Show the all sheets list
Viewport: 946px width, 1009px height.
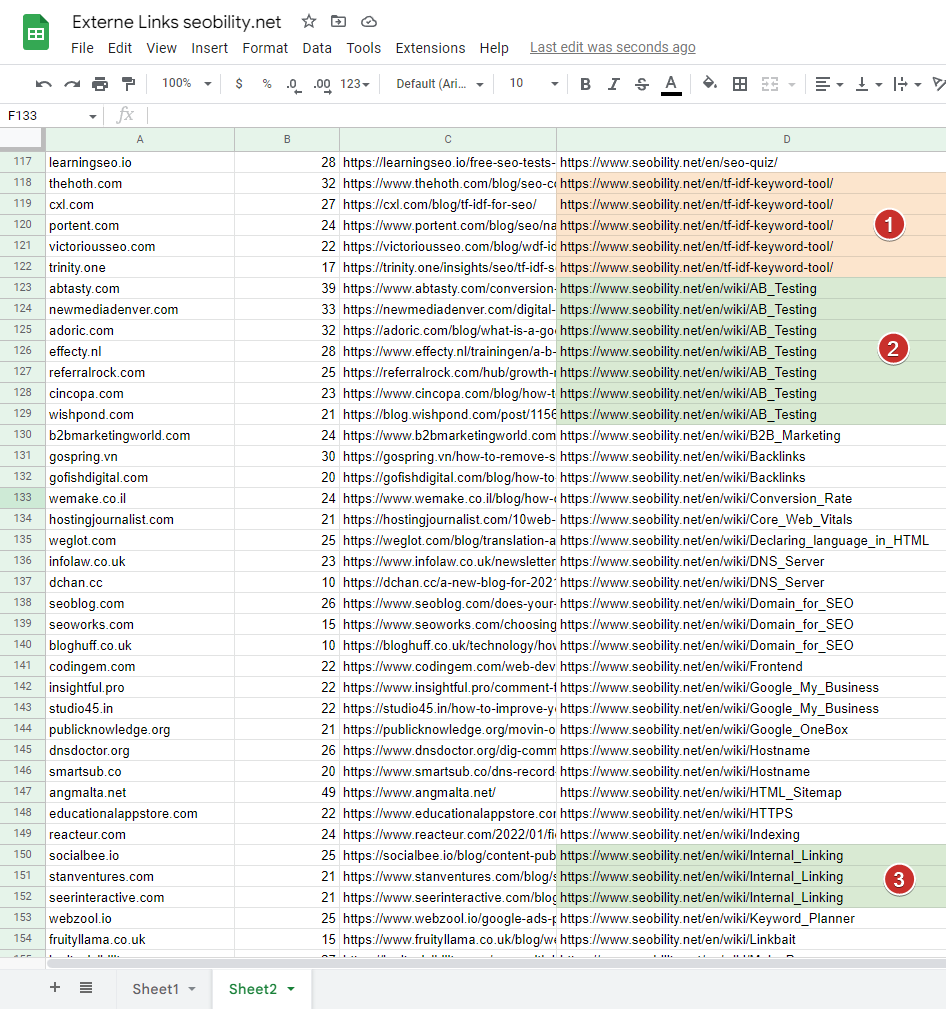tap(86, 988)
